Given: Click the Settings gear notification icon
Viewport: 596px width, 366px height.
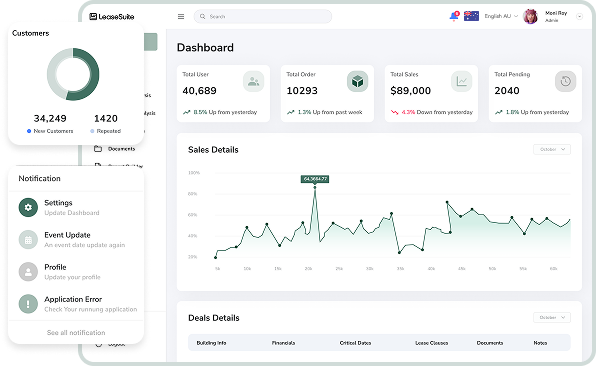Looking at the screenshot, I should coord(28,208).
